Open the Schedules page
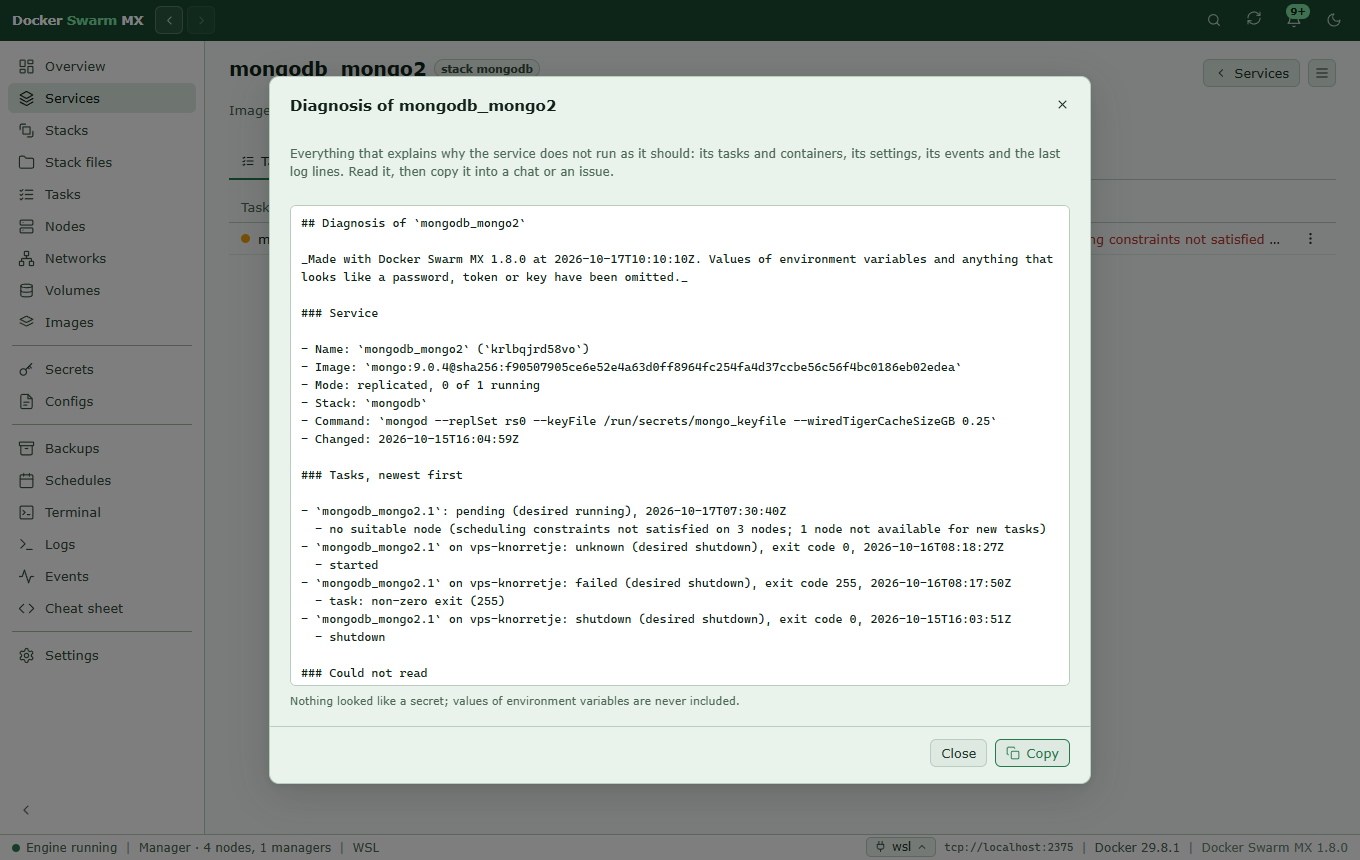 [x=102, y=480]
